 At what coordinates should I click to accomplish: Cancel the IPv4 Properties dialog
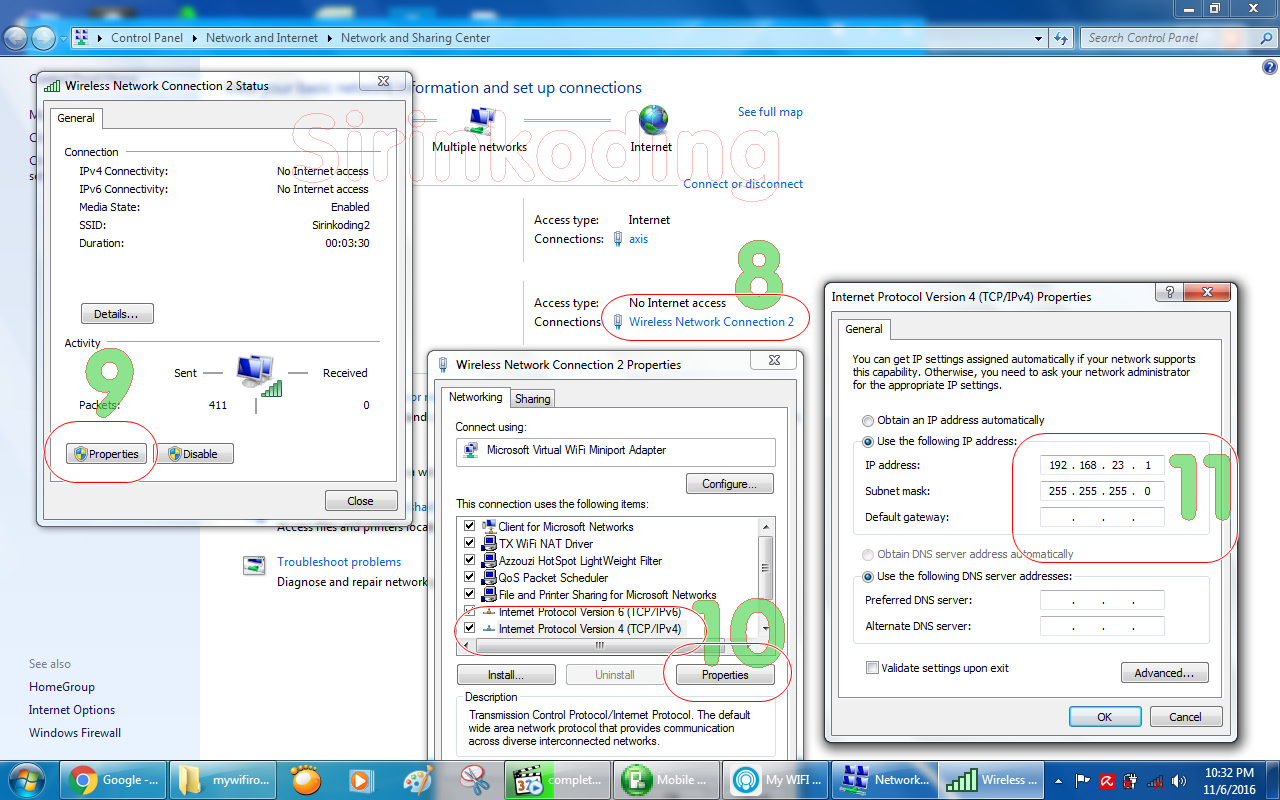point(1185,717)
